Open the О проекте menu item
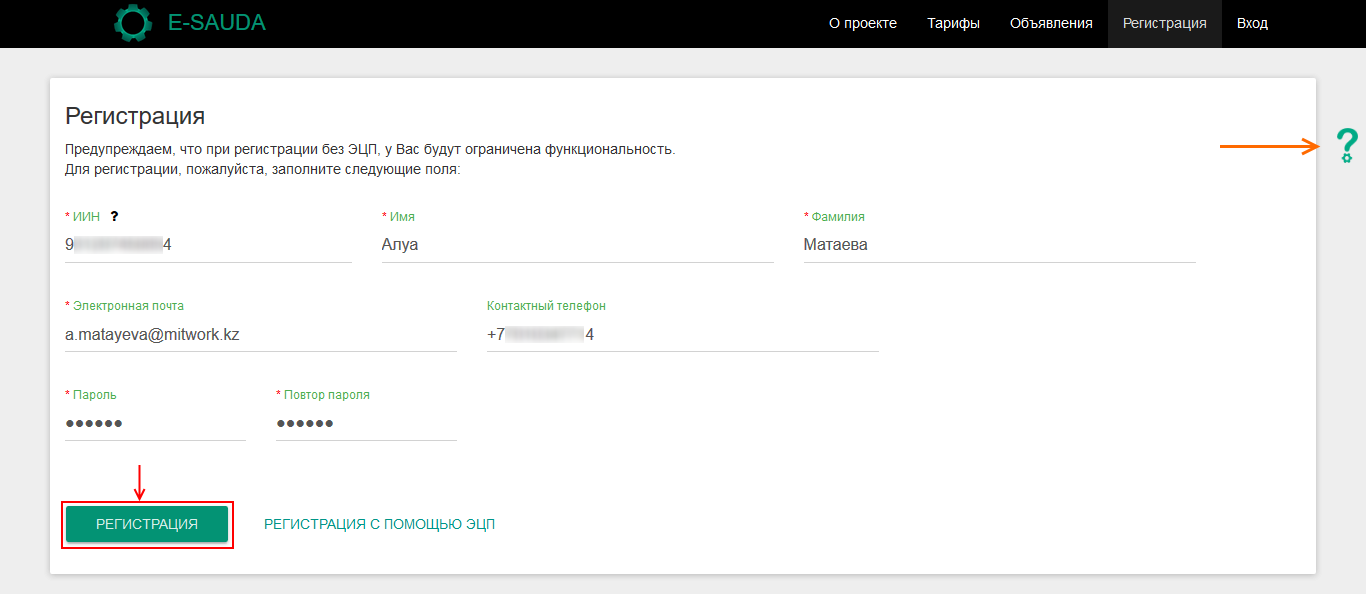1366x594 pixels. [863, 23]
